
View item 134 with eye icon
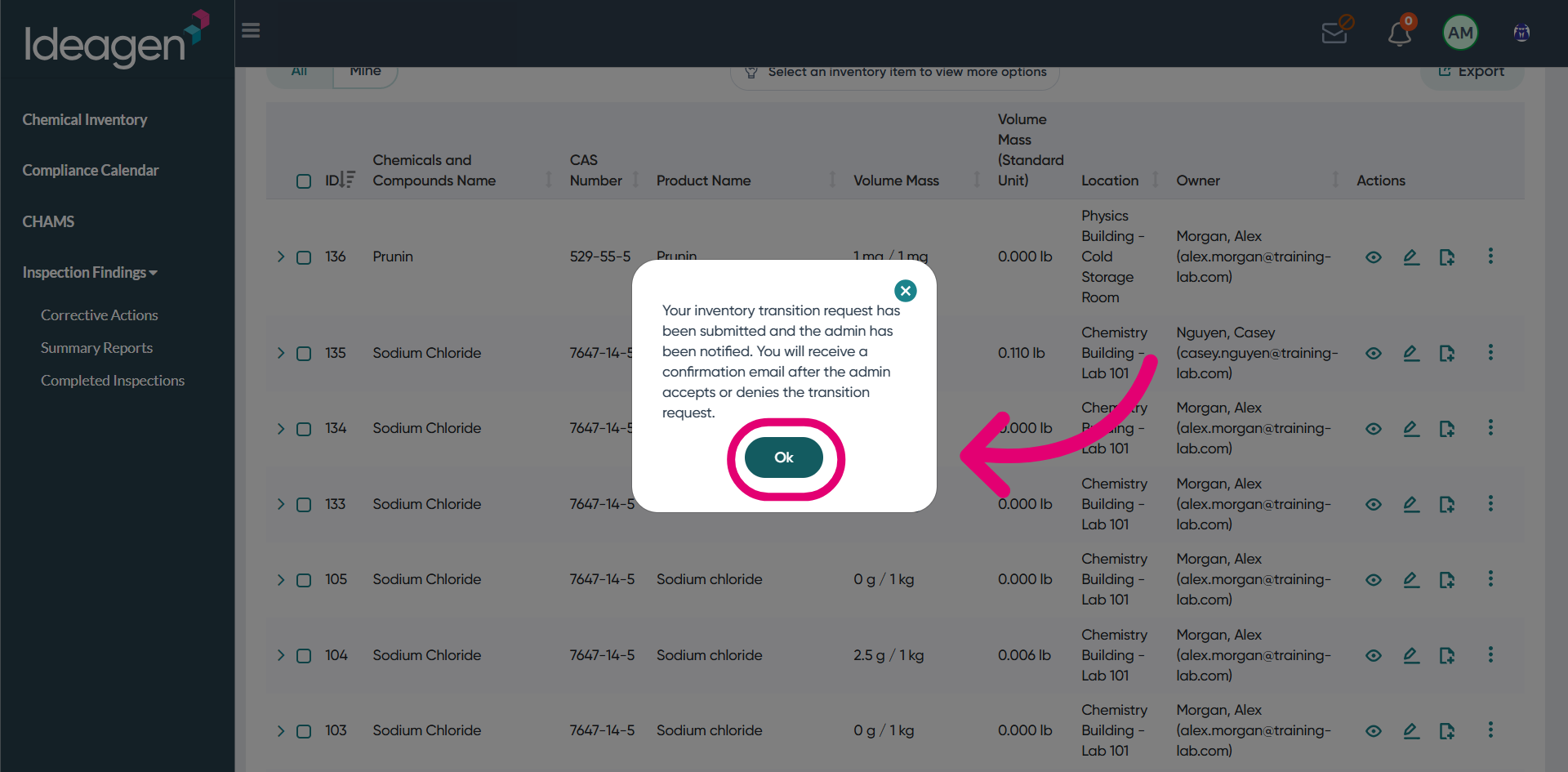(x=1374, y=429)
